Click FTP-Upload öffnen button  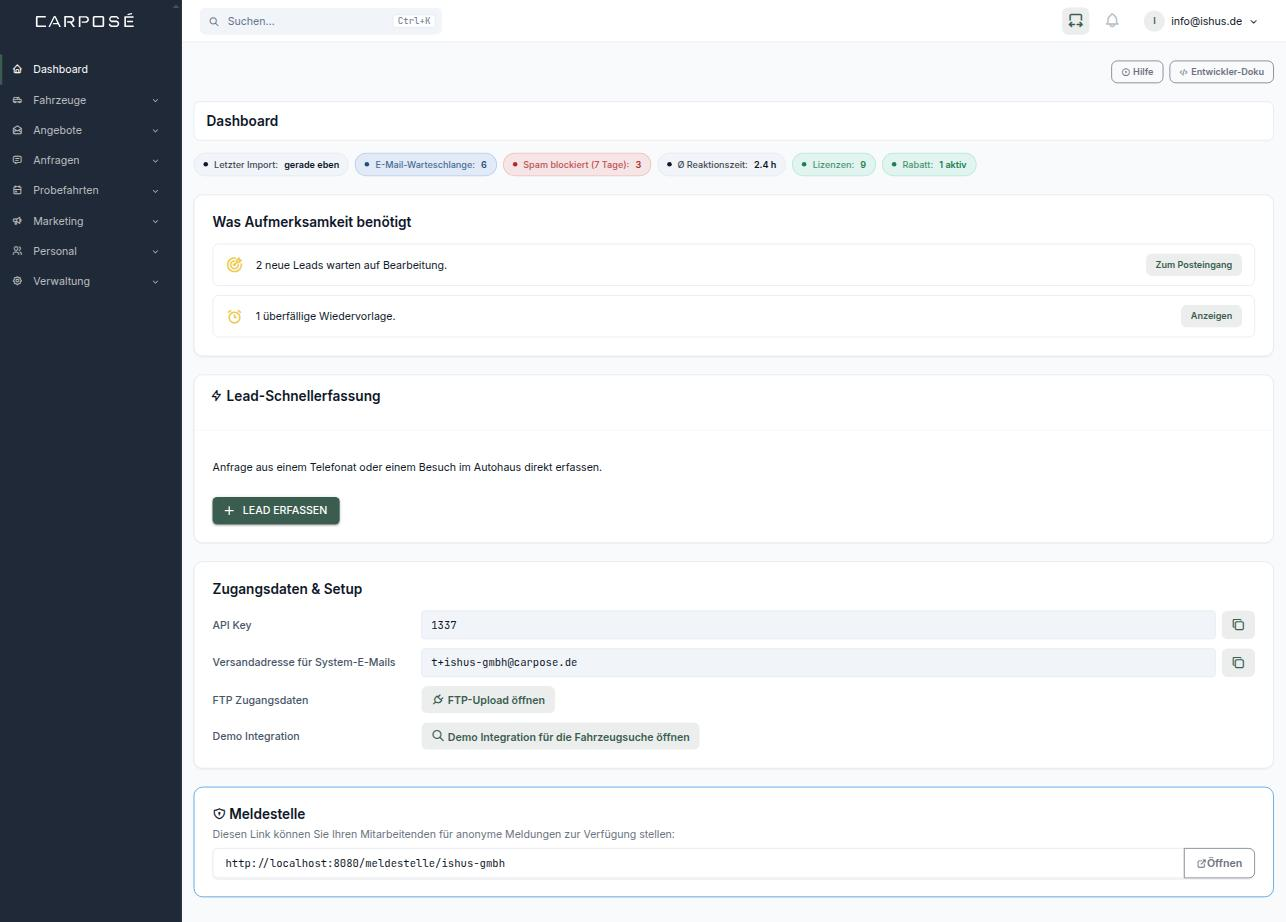[x=488, y=700]
